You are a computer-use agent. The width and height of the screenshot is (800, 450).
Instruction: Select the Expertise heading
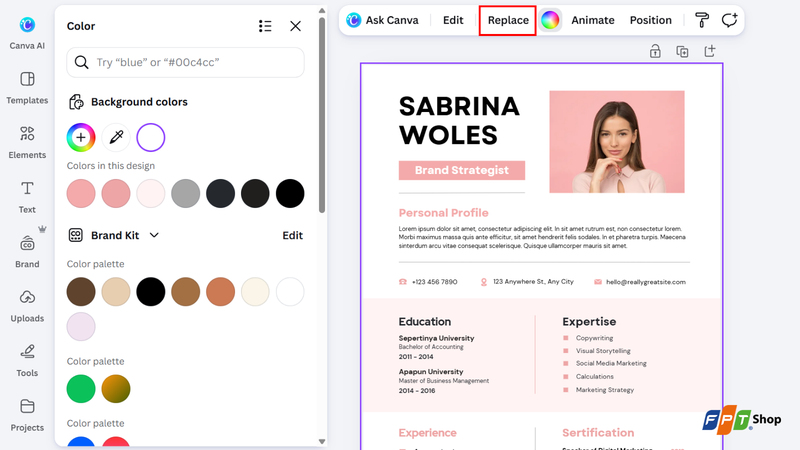point(589,321)
